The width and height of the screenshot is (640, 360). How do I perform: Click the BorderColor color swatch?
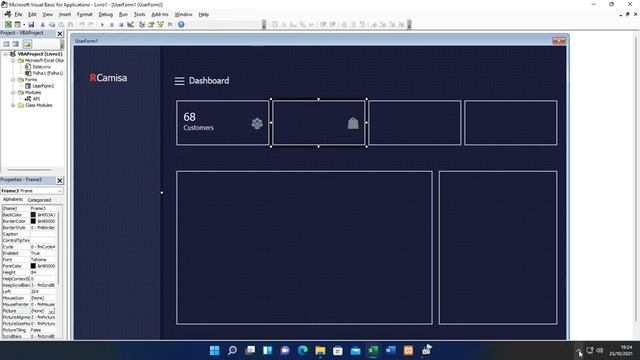(x=33, y=221)
